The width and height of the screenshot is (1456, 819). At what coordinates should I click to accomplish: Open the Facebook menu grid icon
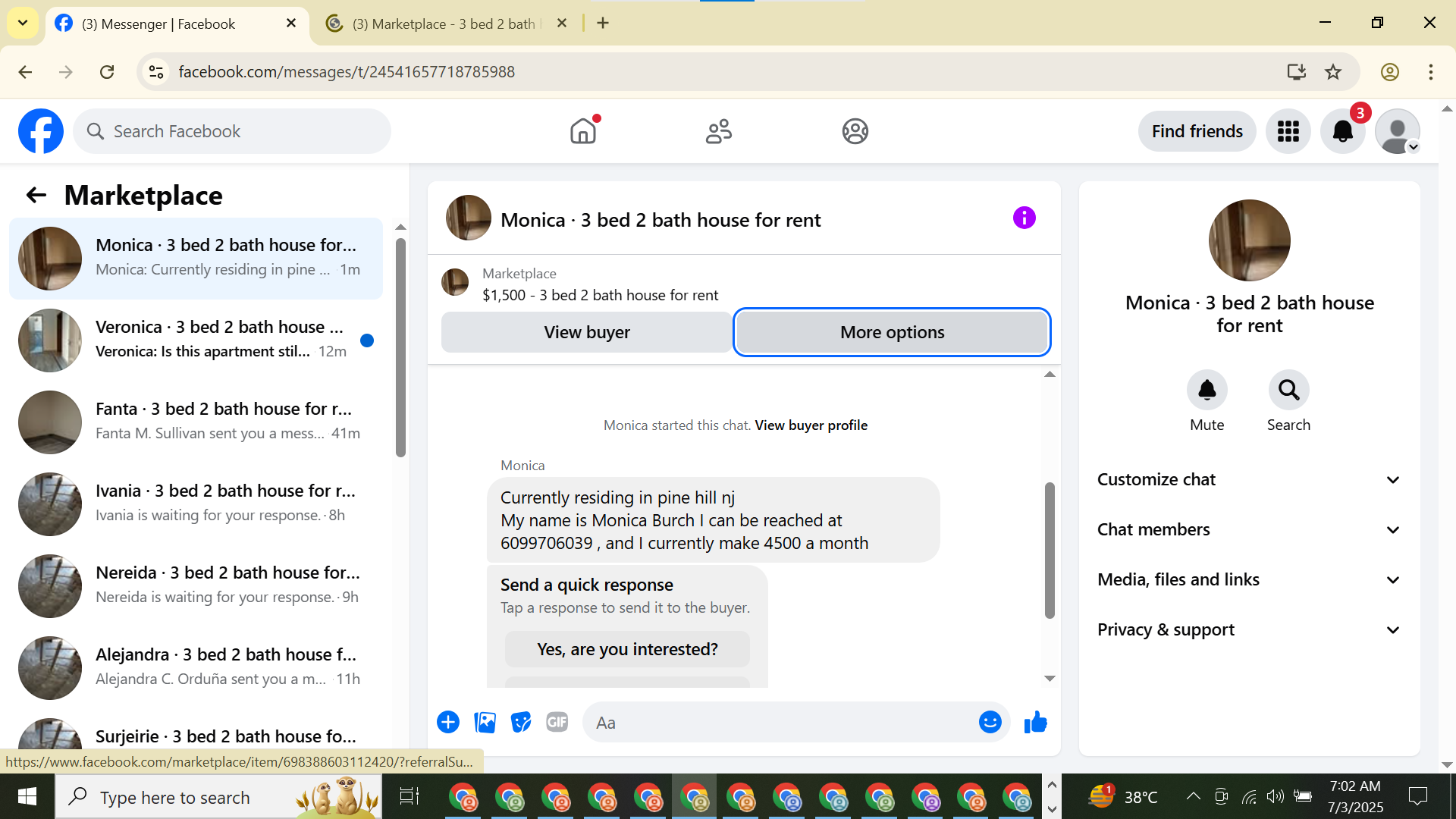(1288, 131)
